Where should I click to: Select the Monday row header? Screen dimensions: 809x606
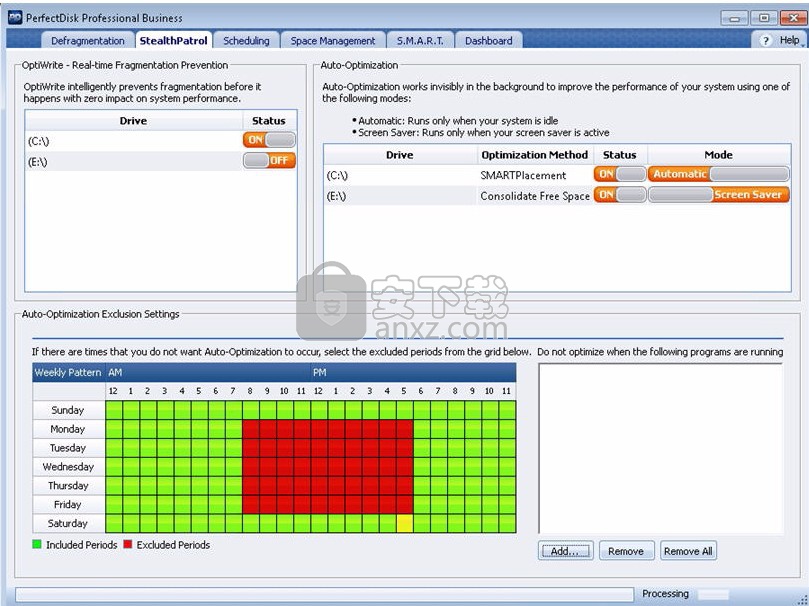coord(69,429)
